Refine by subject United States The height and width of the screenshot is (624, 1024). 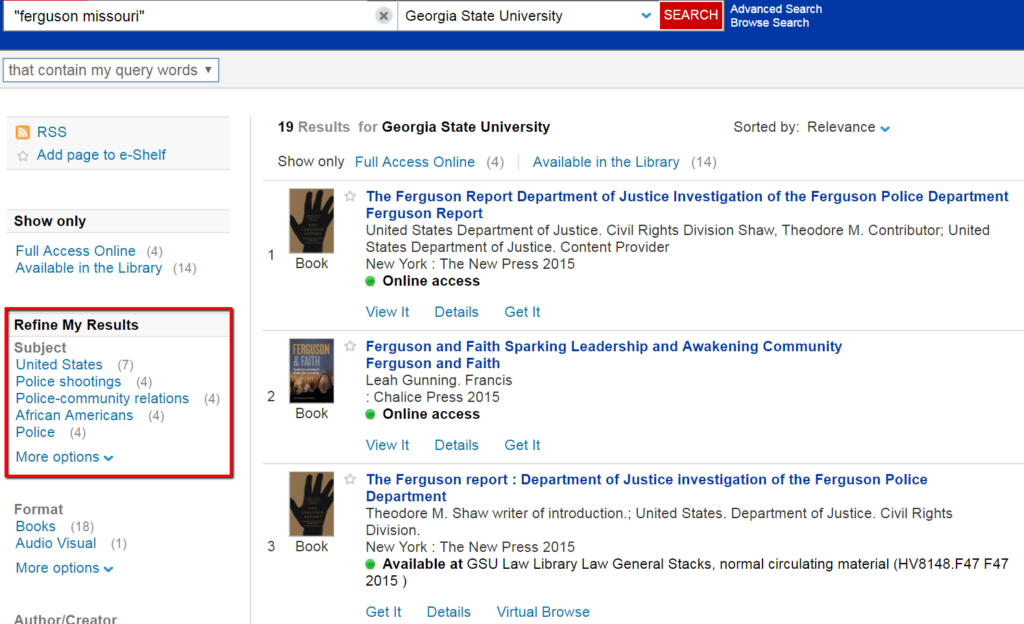[x=59, y=364]
